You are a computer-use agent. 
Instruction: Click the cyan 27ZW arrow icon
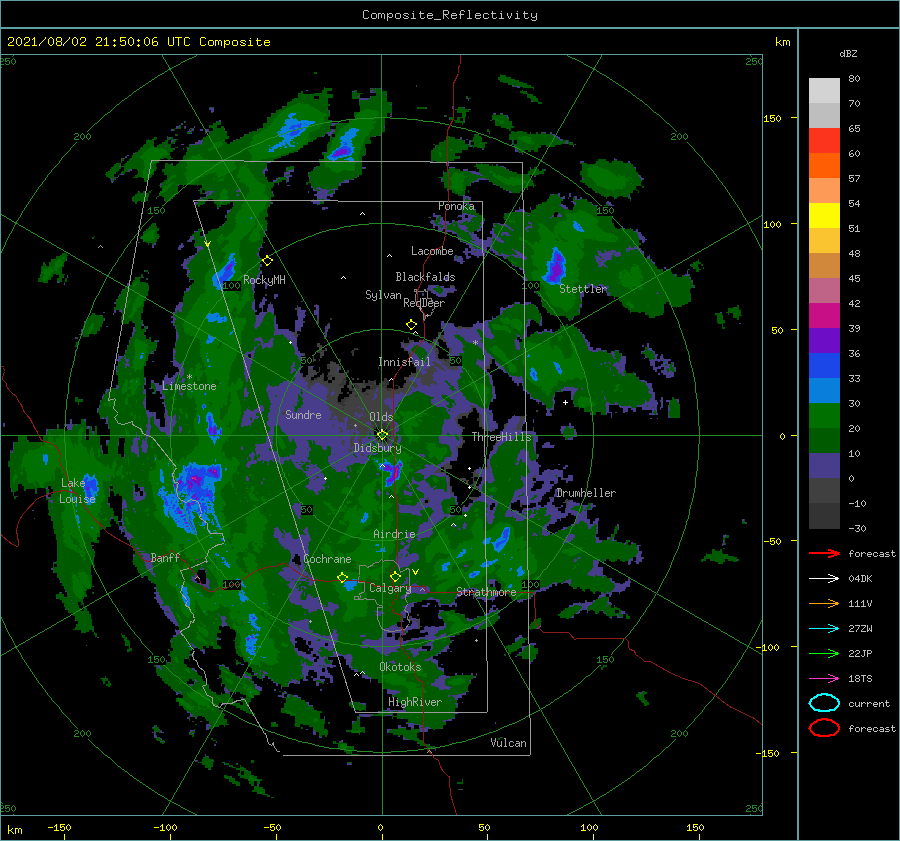click(824, 629)
